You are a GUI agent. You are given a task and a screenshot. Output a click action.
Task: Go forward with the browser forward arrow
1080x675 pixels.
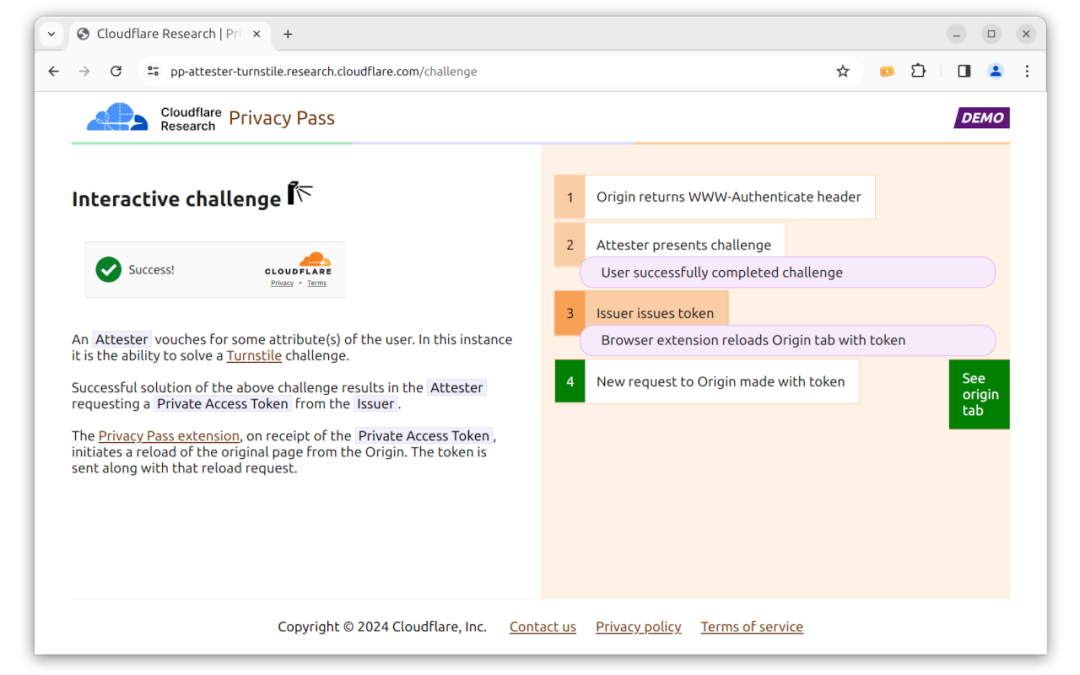(x=84, y=71)
